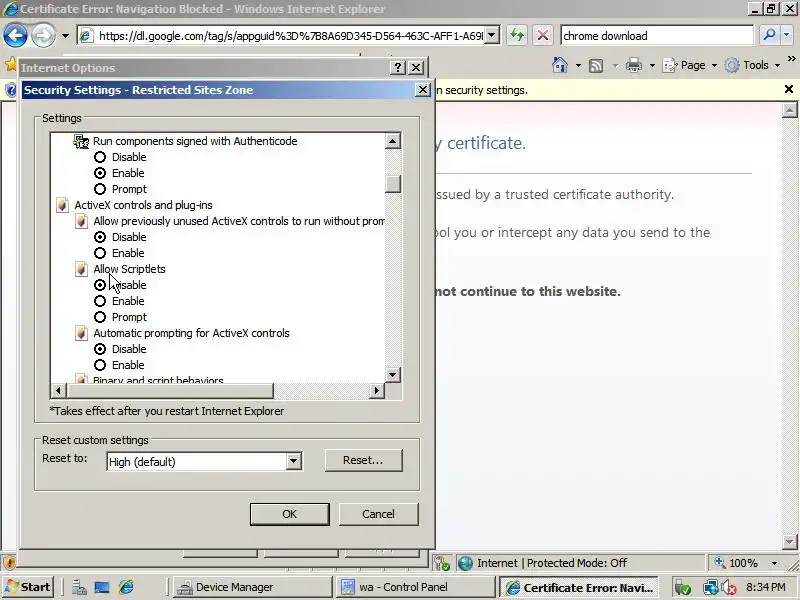Click the Internet Options help question button
Viewport: 800px width, 600px height.
point(398,67)
